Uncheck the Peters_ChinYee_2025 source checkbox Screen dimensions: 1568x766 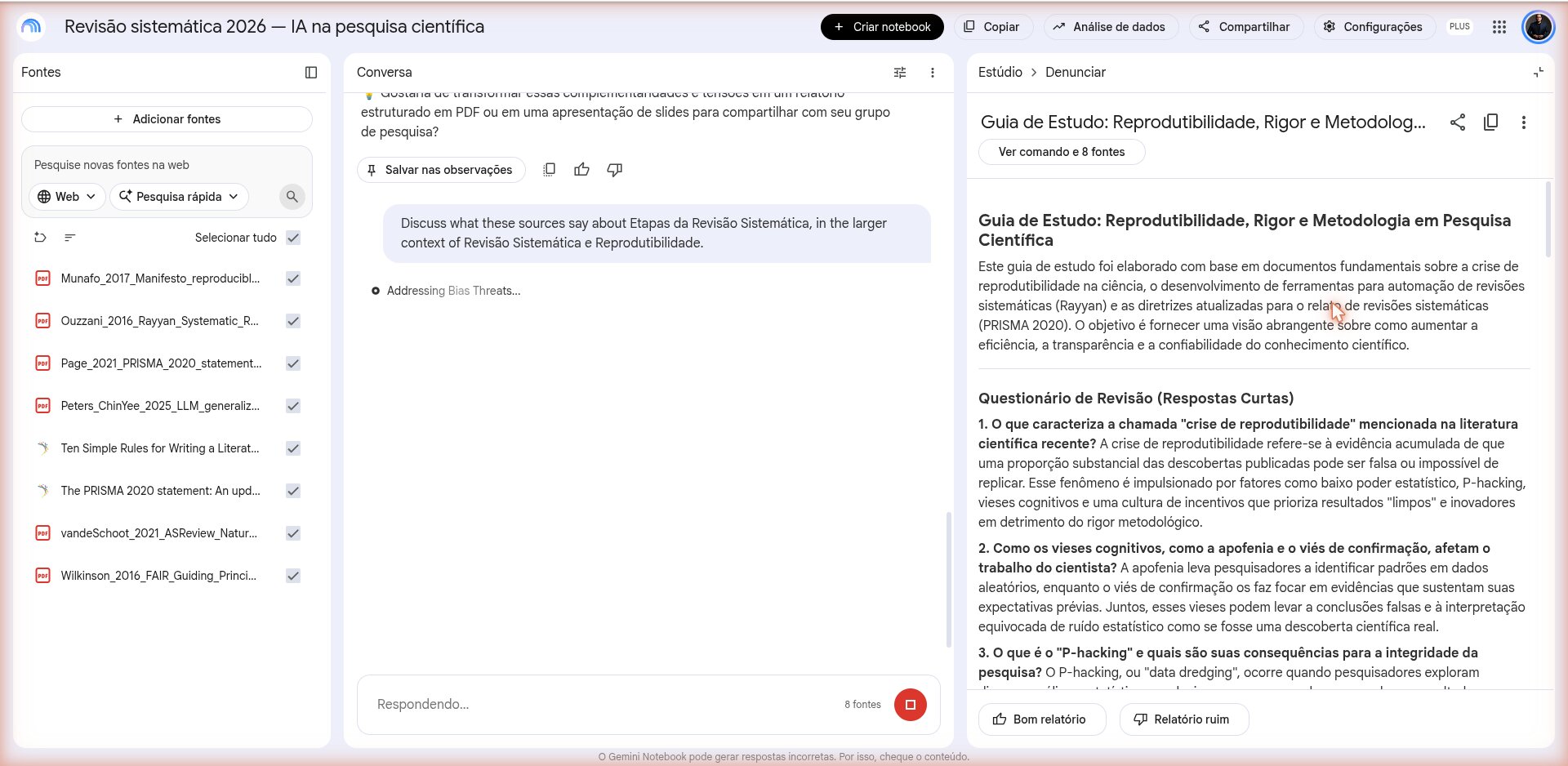(293, 406)
